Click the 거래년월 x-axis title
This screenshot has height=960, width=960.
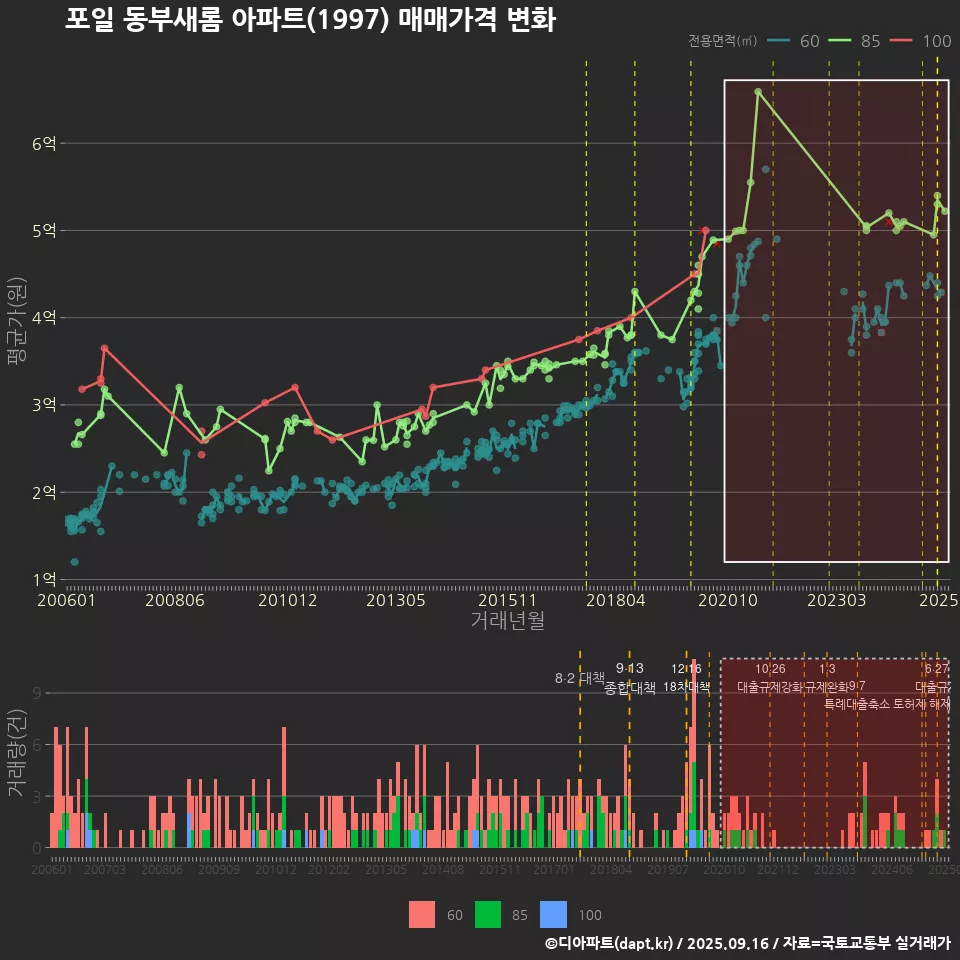[x=507, y=620]
